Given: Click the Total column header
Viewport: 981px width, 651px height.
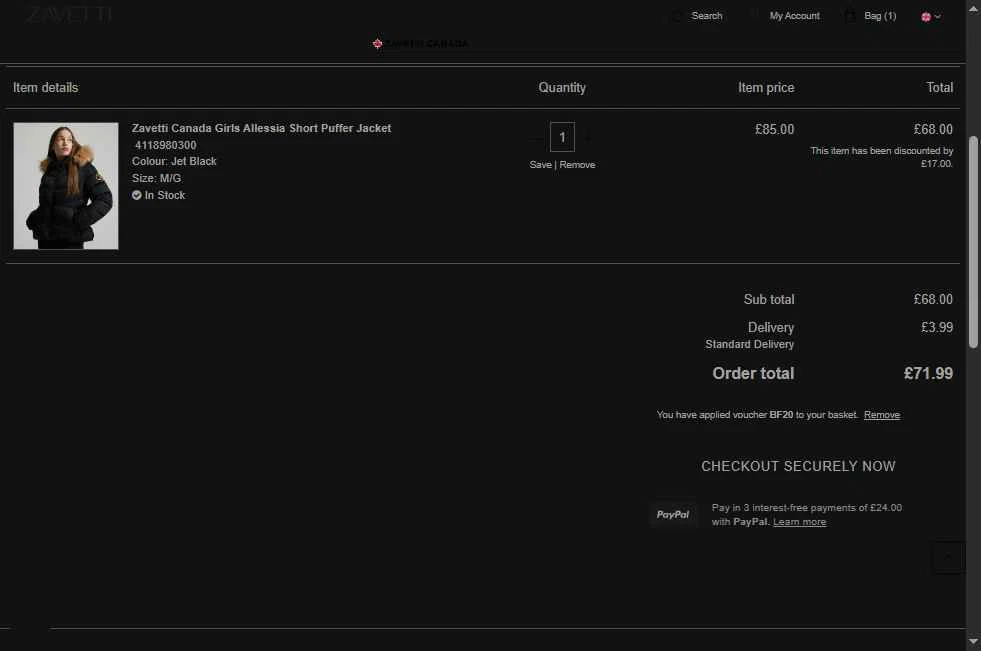Looking at the screenshot, I should point(940,88).
